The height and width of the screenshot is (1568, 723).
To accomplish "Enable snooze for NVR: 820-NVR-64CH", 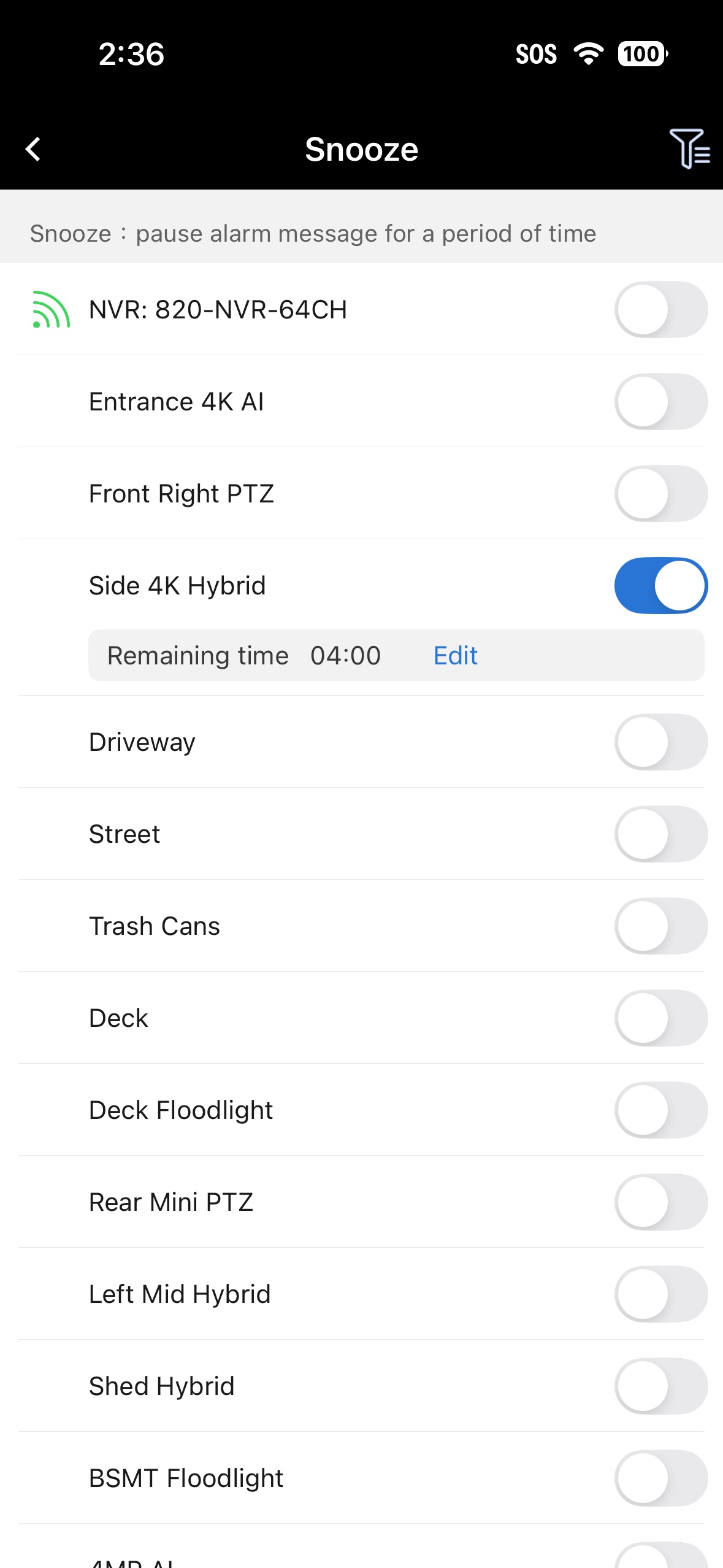I will 661,310.
